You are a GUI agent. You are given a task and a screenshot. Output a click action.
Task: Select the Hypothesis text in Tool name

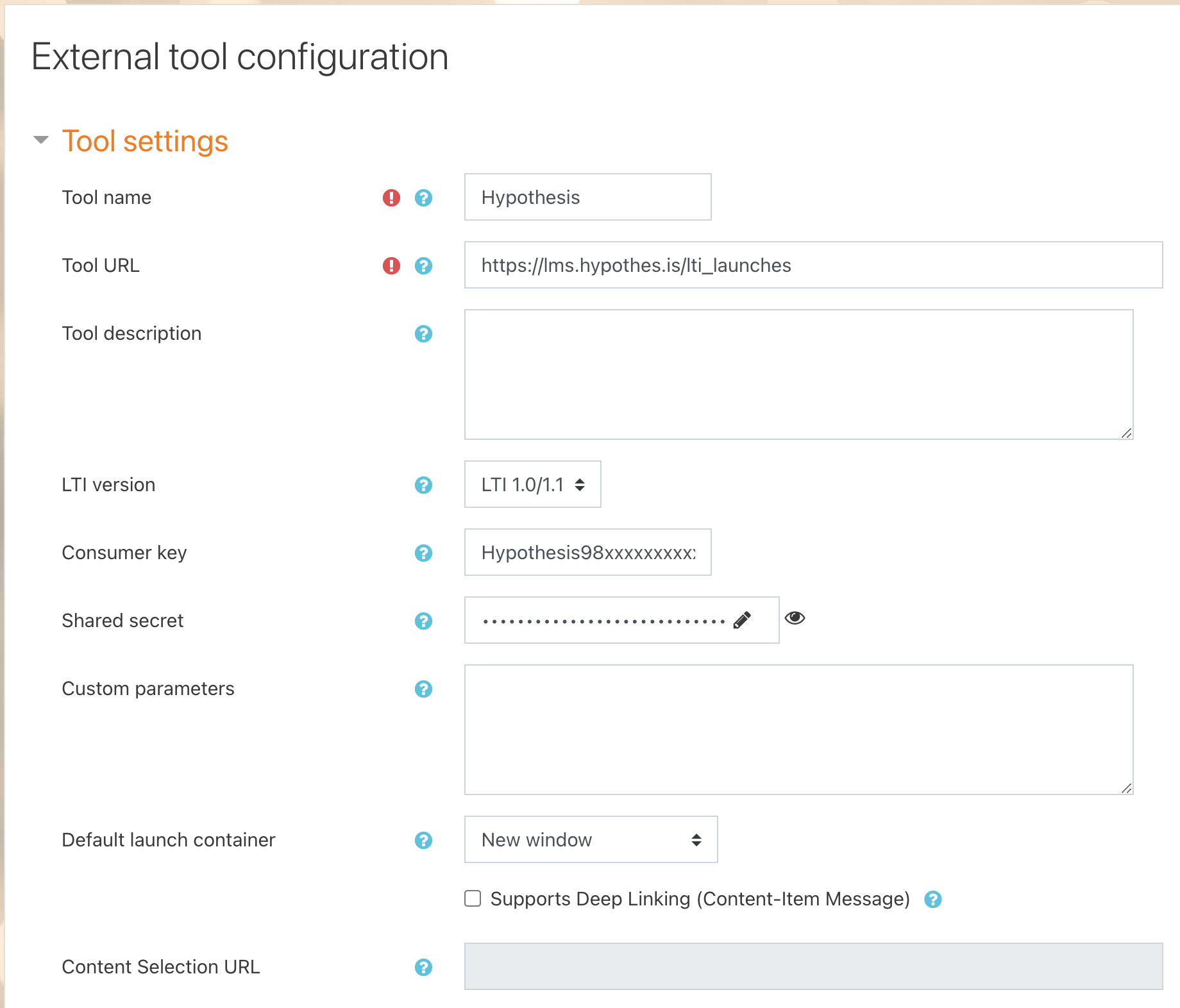click(x=531, y=197)
